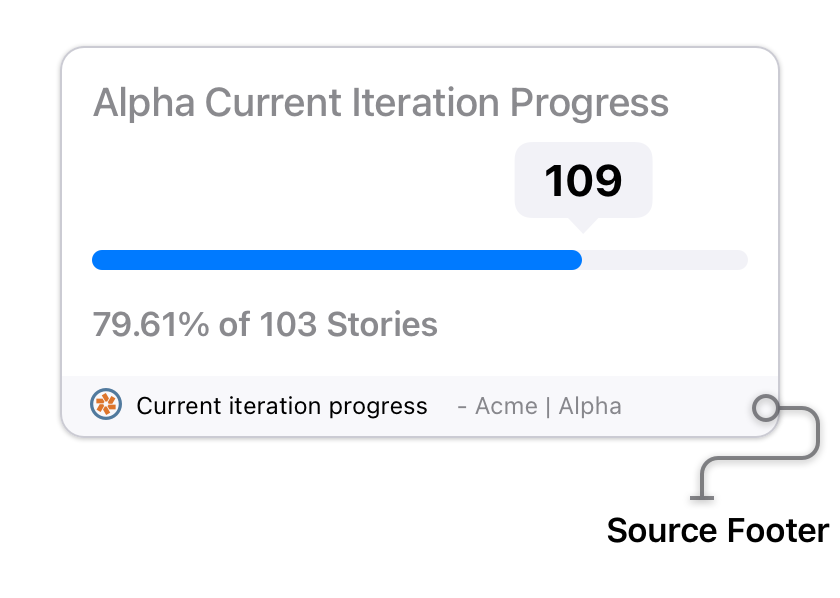Open the Current iteration progress source link

coord(282,406)
